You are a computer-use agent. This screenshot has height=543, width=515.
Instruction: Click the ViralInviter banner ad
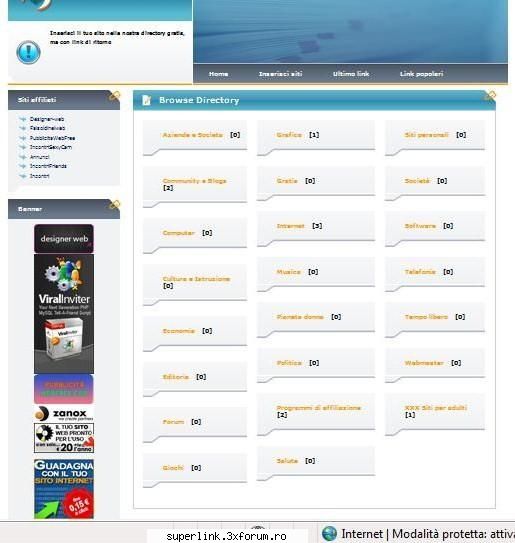pyautogui.click(x=64, y=314)
